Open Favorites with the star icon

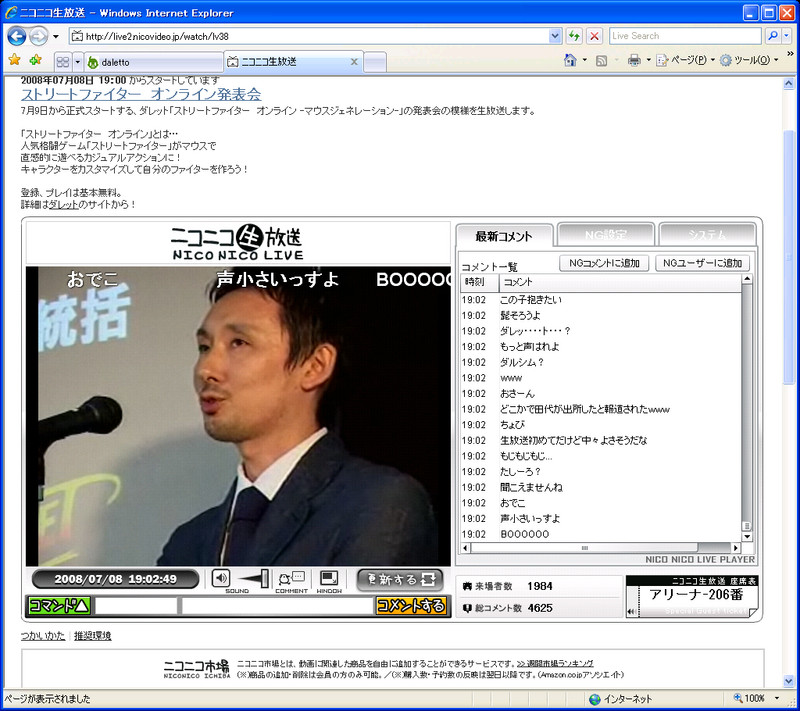click(x=16, y=59)
